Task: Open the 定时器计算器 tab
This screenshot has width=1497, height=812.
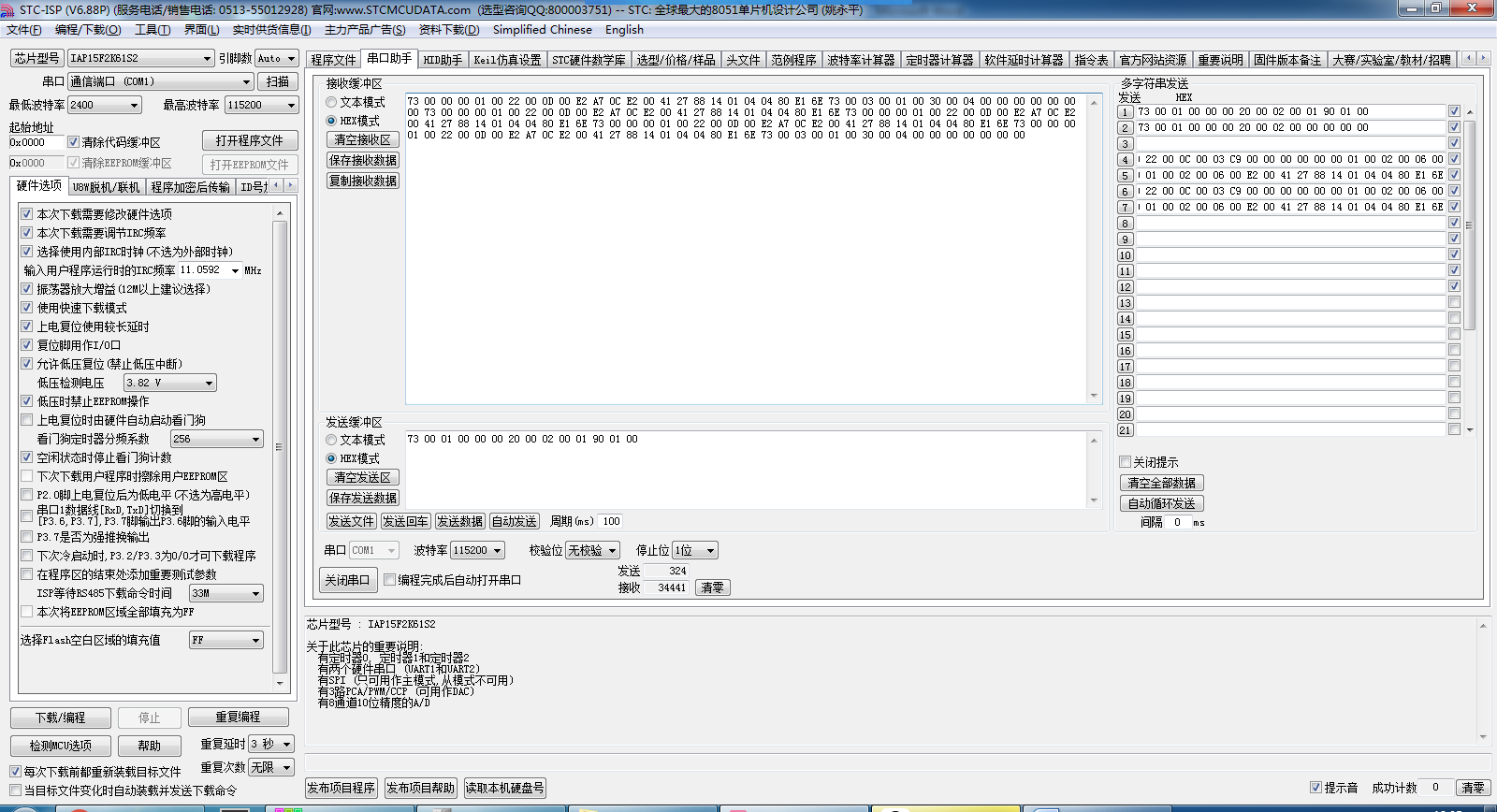Action: tap(939, 59)
